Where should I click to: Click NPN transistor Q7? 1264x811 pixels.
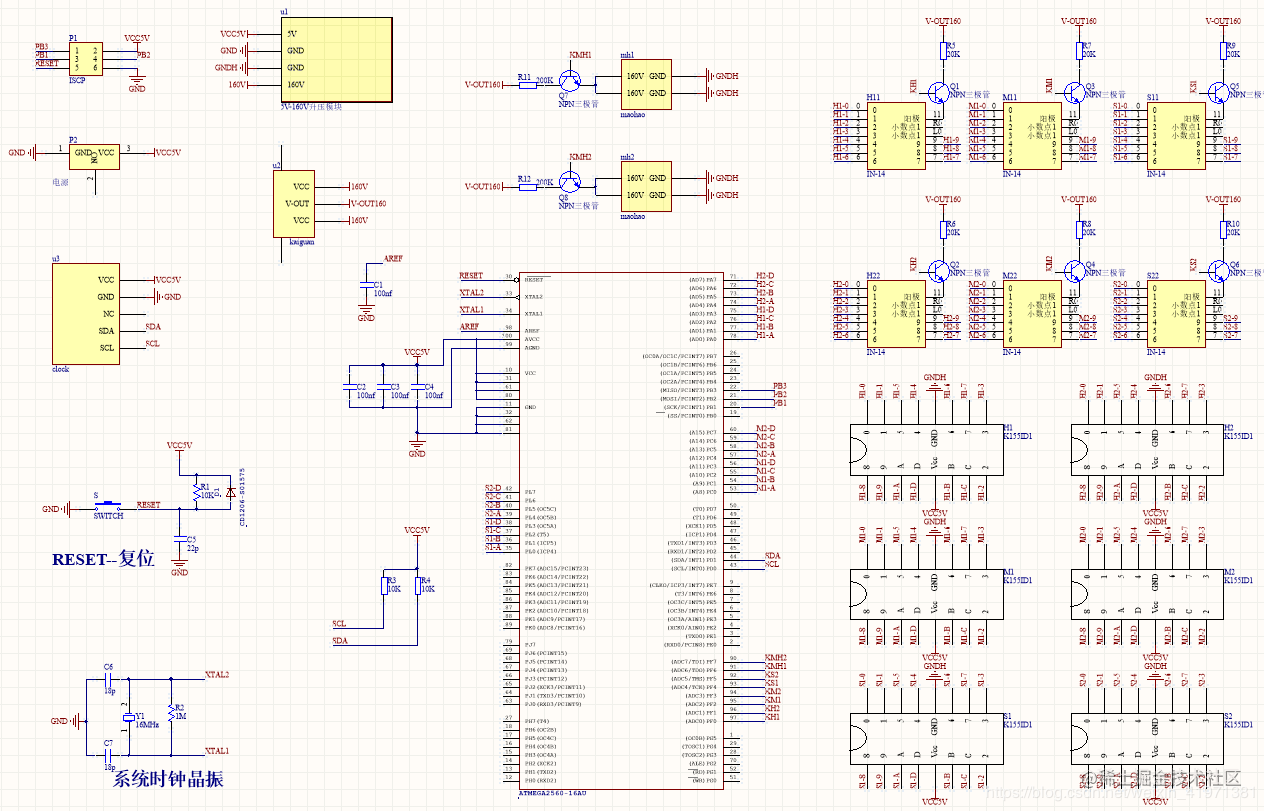(x=571, y=82)
